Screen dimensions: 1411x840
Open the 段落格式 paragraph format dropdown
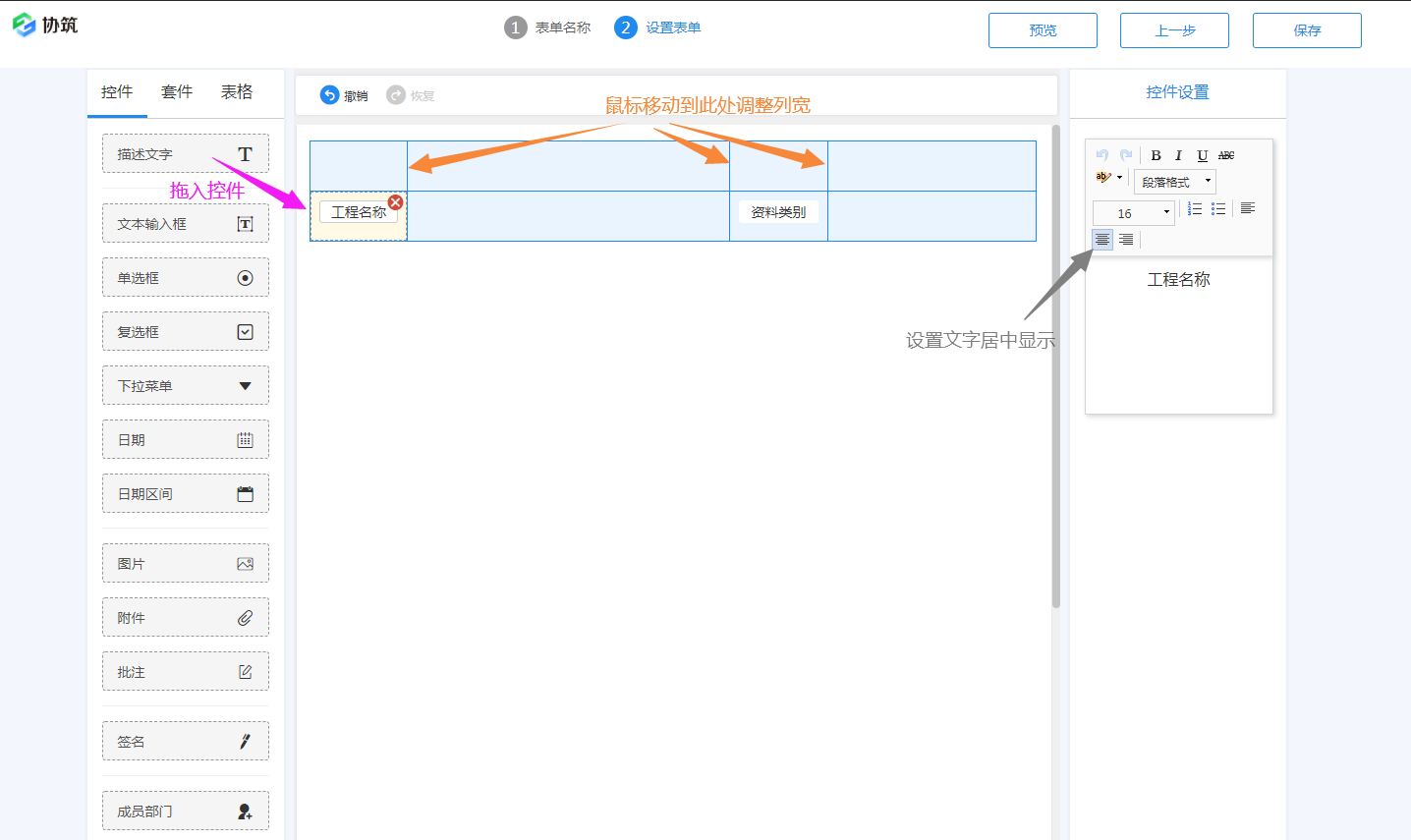(x=1175, y=182)
